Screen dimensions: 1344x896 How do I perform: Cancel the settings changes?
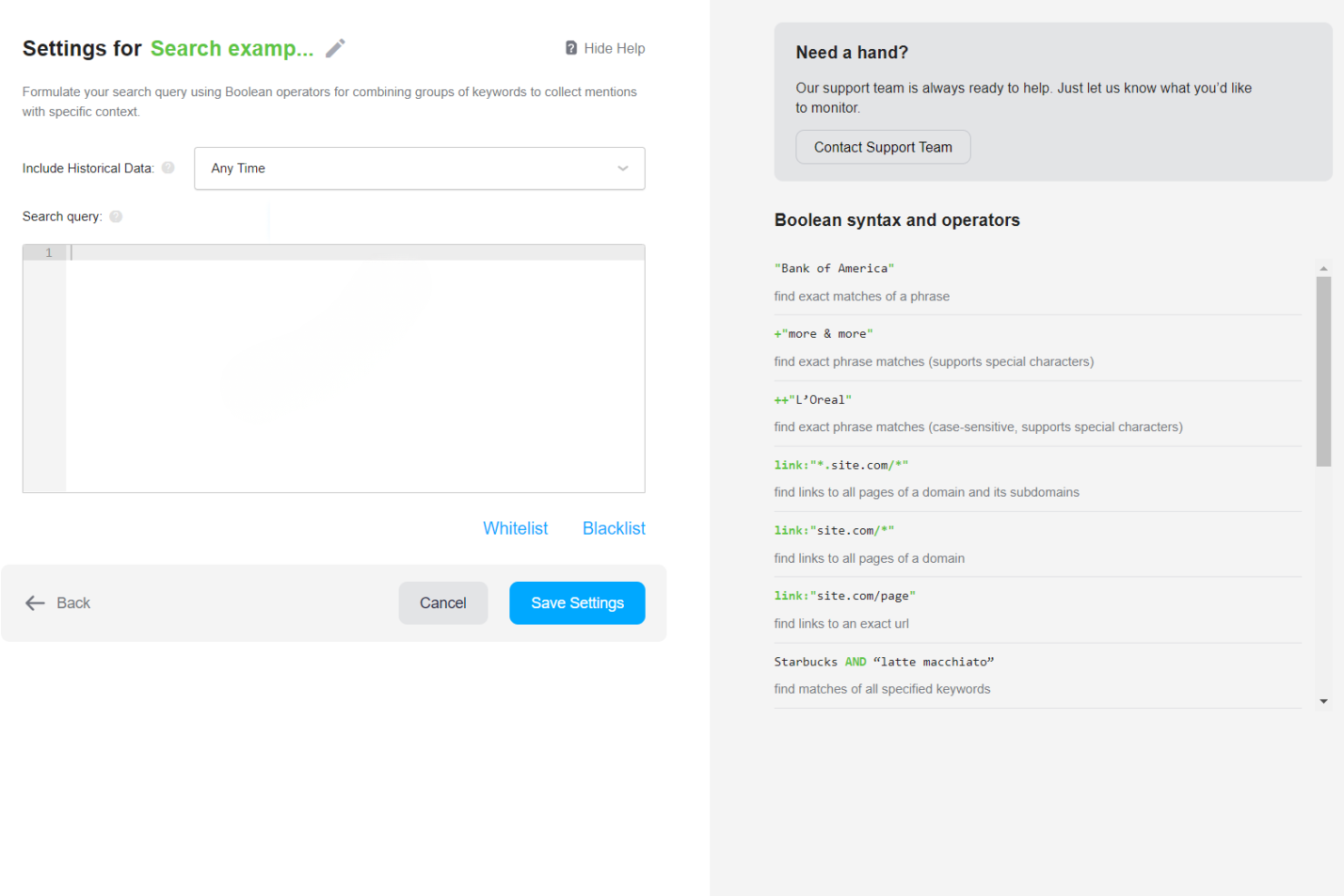click(442, 603)
